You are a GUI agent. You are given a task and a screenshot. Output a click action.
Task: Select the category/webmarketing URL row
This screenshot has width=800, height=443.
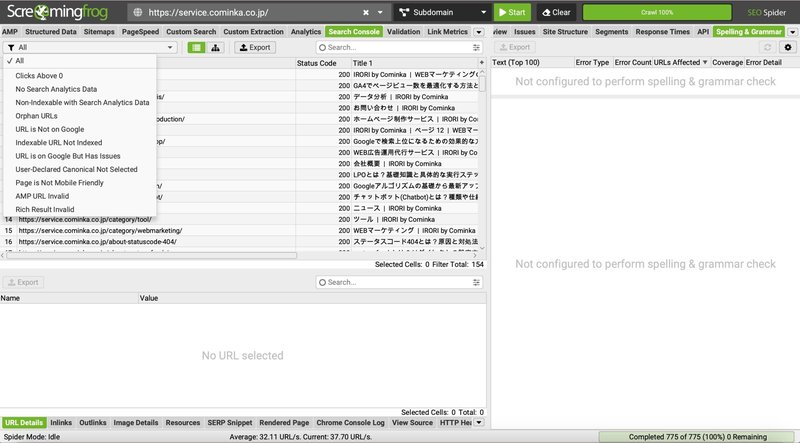click(x=240, y=230)
